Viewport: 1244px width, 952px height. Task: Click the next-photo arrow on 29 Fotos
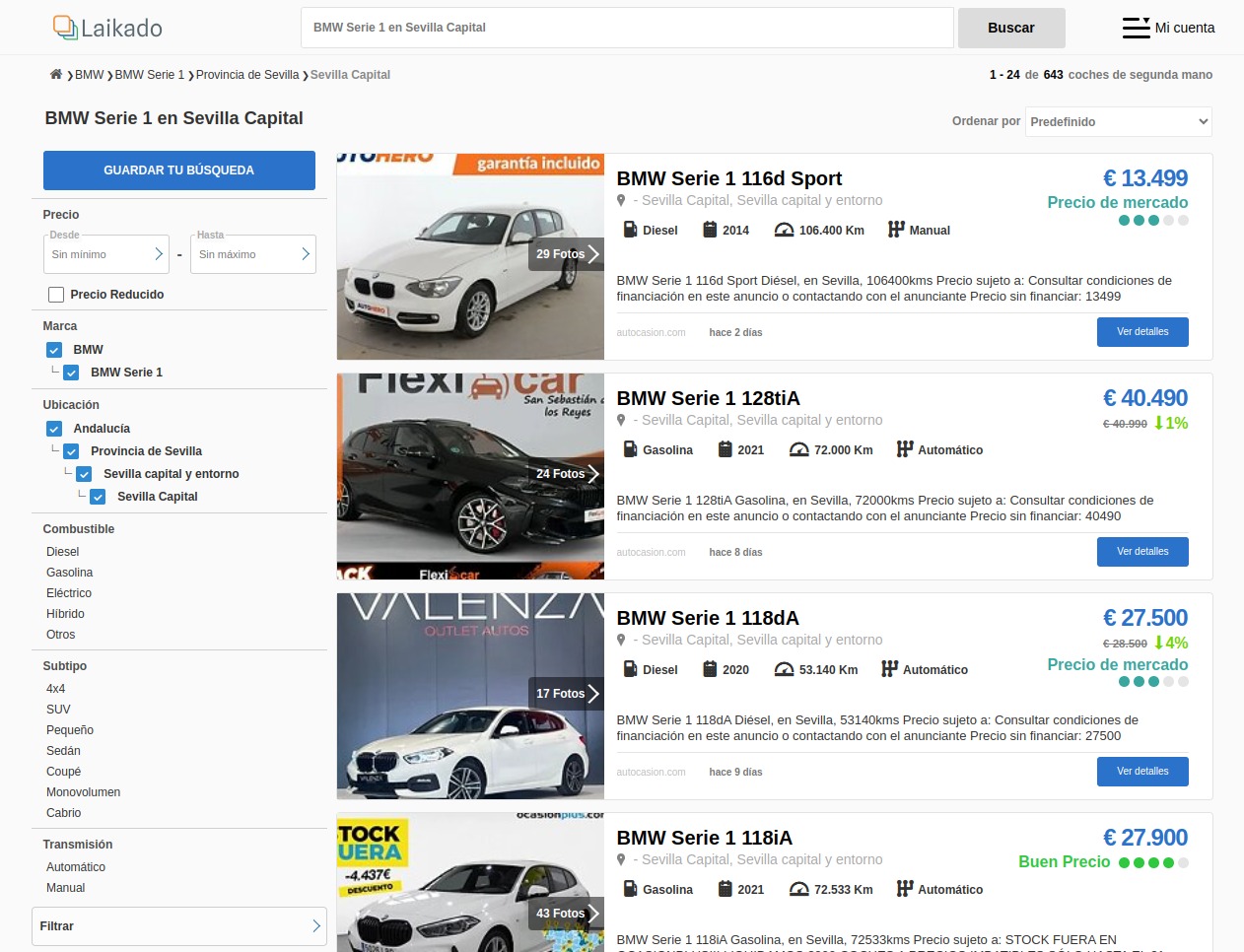pyautogui.click(x=593, y=254)
